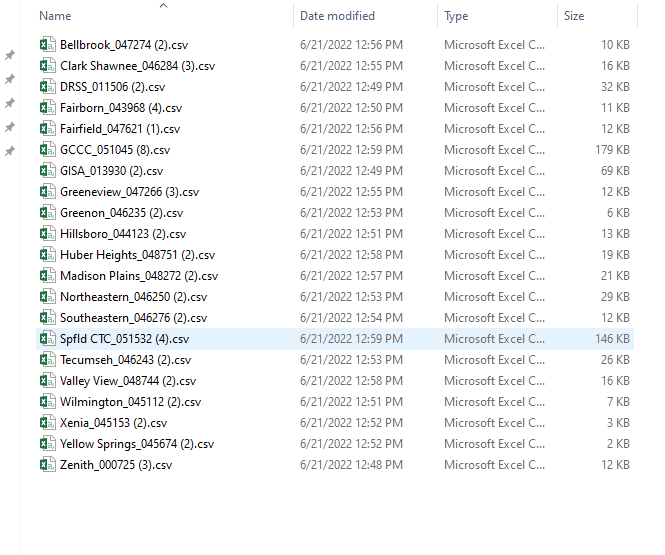
Task: Click the 7 KB size of Wilmington file
Action: pos(618,402)
